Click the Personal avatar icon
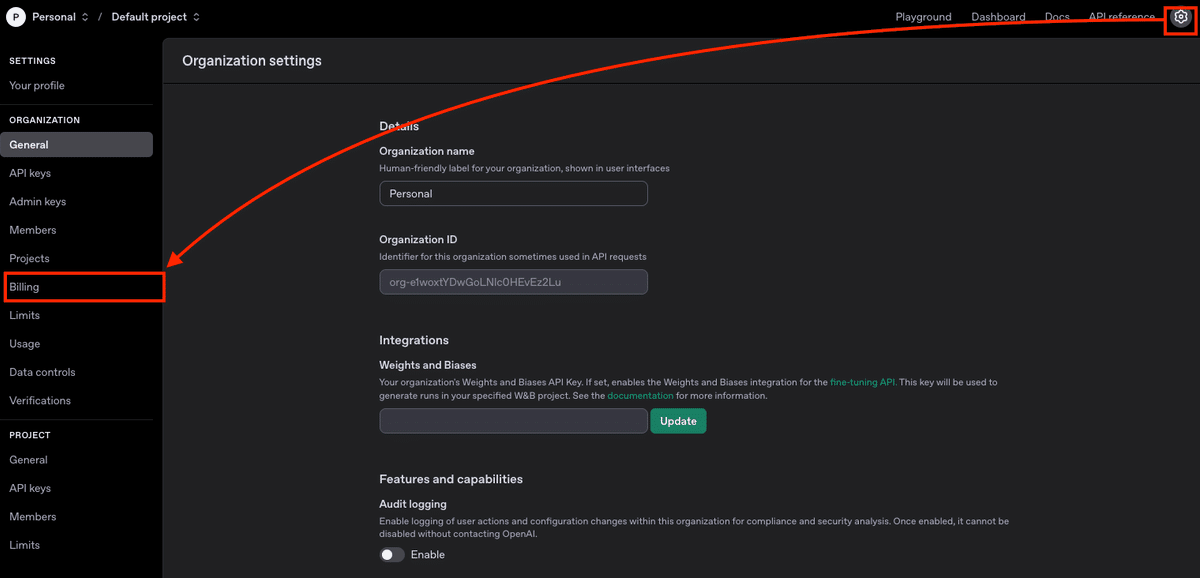1200x578 pixels. (17, 17)
